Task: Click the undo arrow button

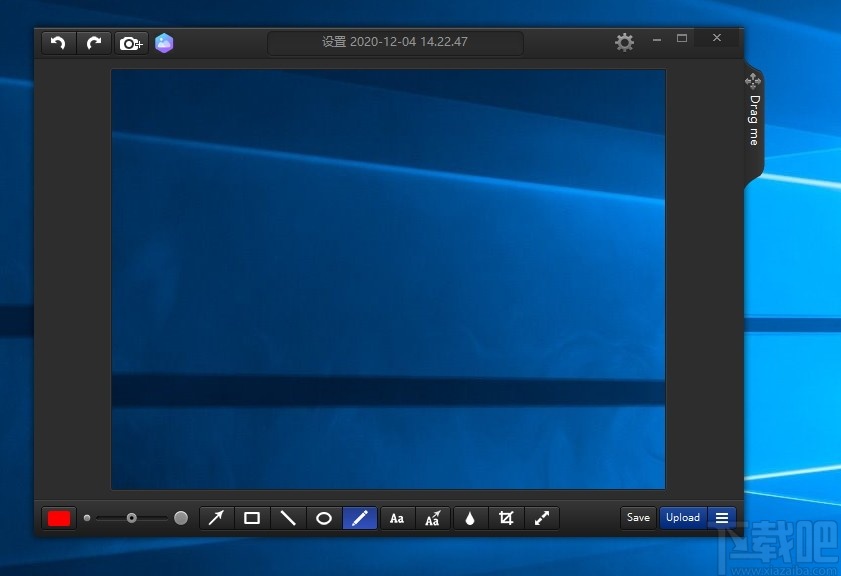Action: [59, 43]
